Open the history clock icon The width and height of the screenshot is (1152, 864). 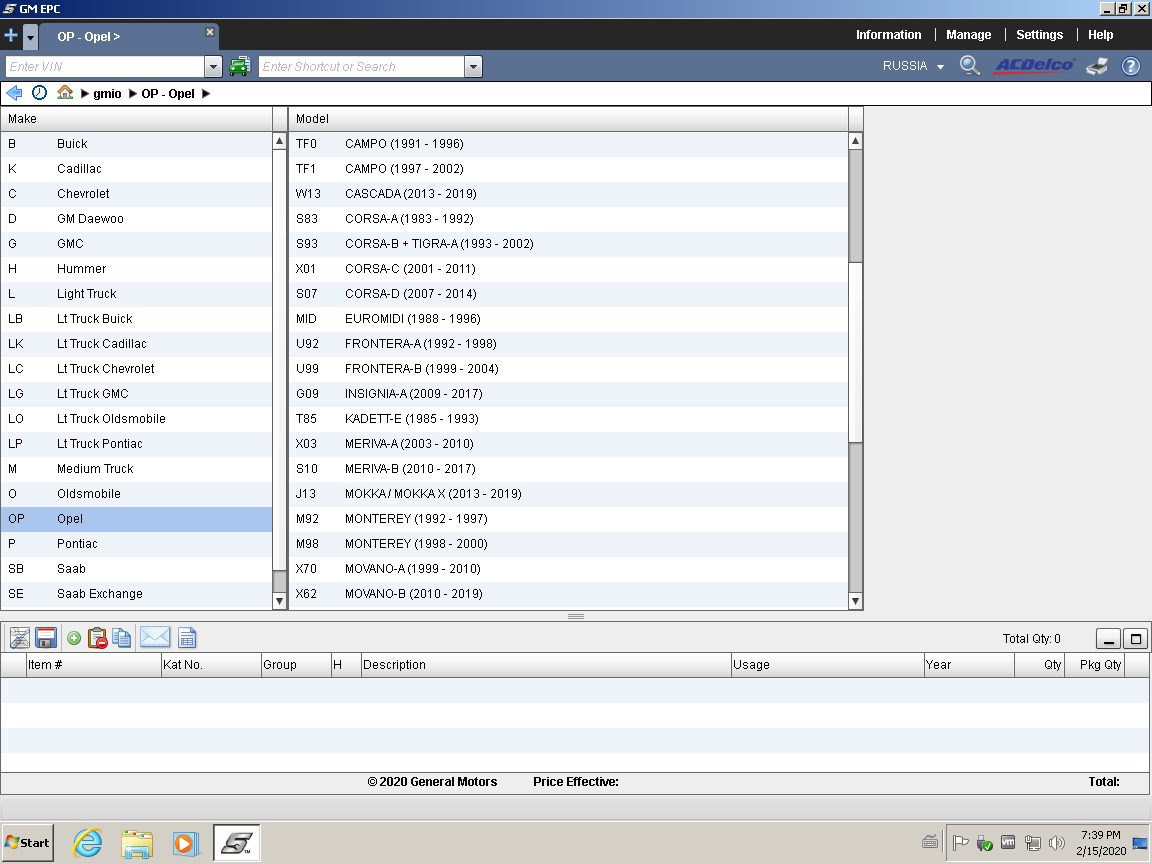(40, 93)
